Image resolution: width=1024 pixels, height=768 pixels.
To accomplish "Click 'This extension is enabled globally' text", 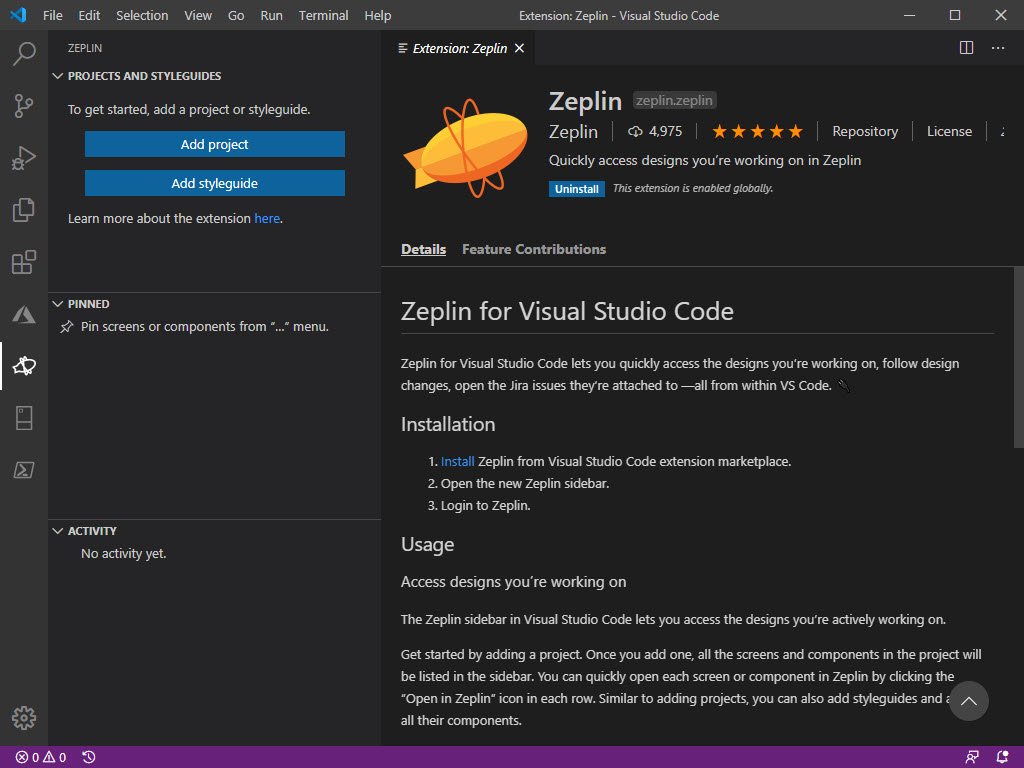I will coord(693,188).
